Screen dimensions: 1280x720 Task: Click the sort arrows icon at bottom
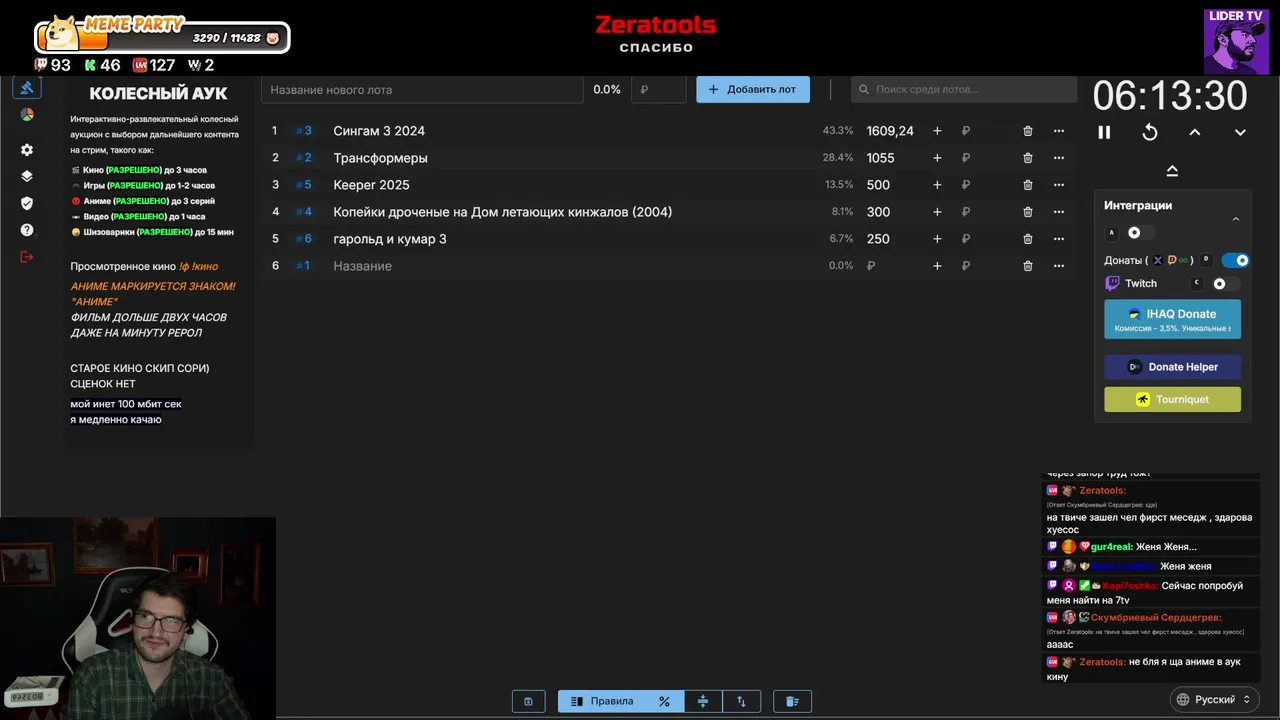(741, 701)
